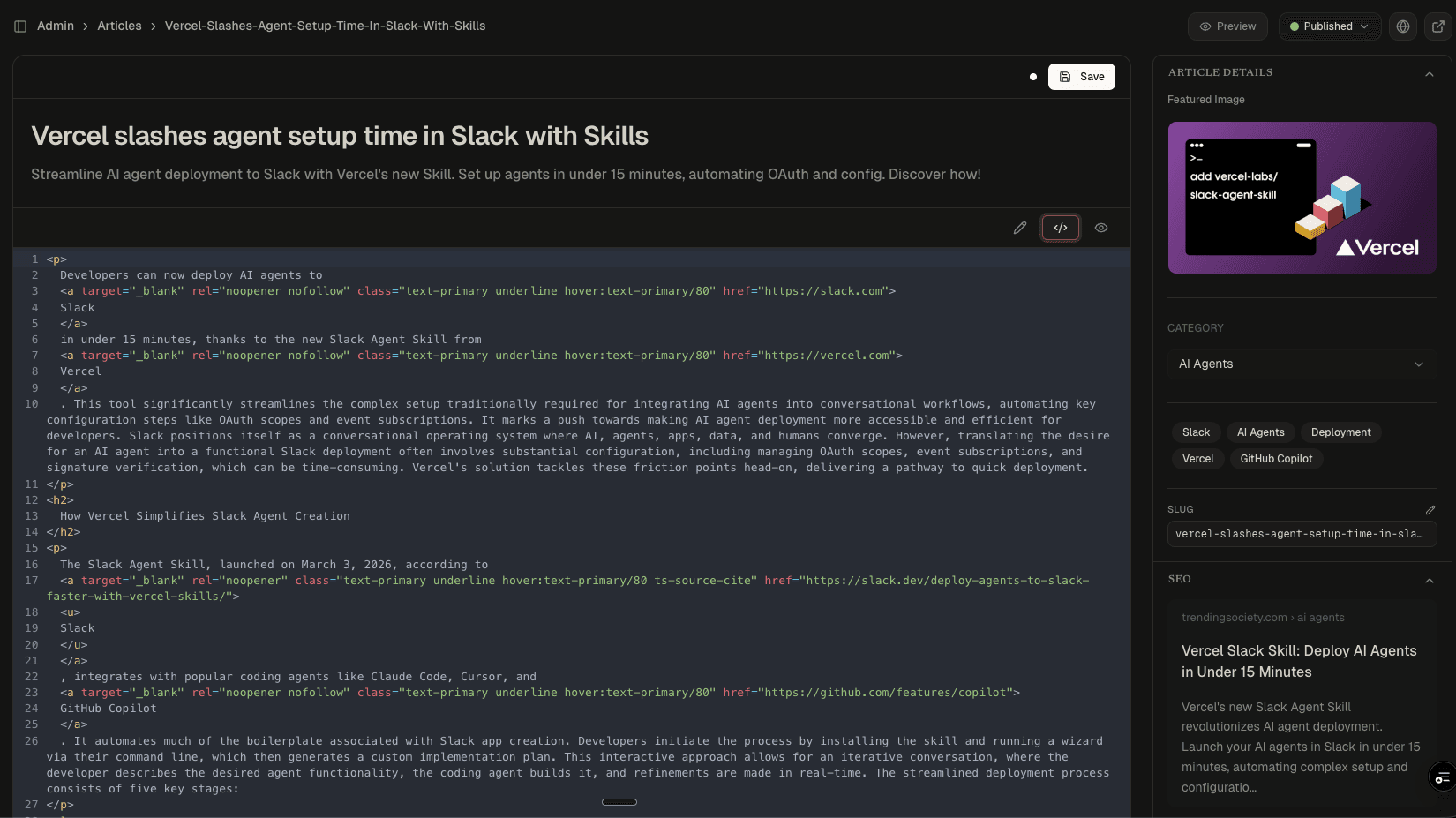This screenshot has height=818, width=1456.
Task: Go to Admin via the breadcrumb
Action: pyautogui.click(x=56, y=26)
